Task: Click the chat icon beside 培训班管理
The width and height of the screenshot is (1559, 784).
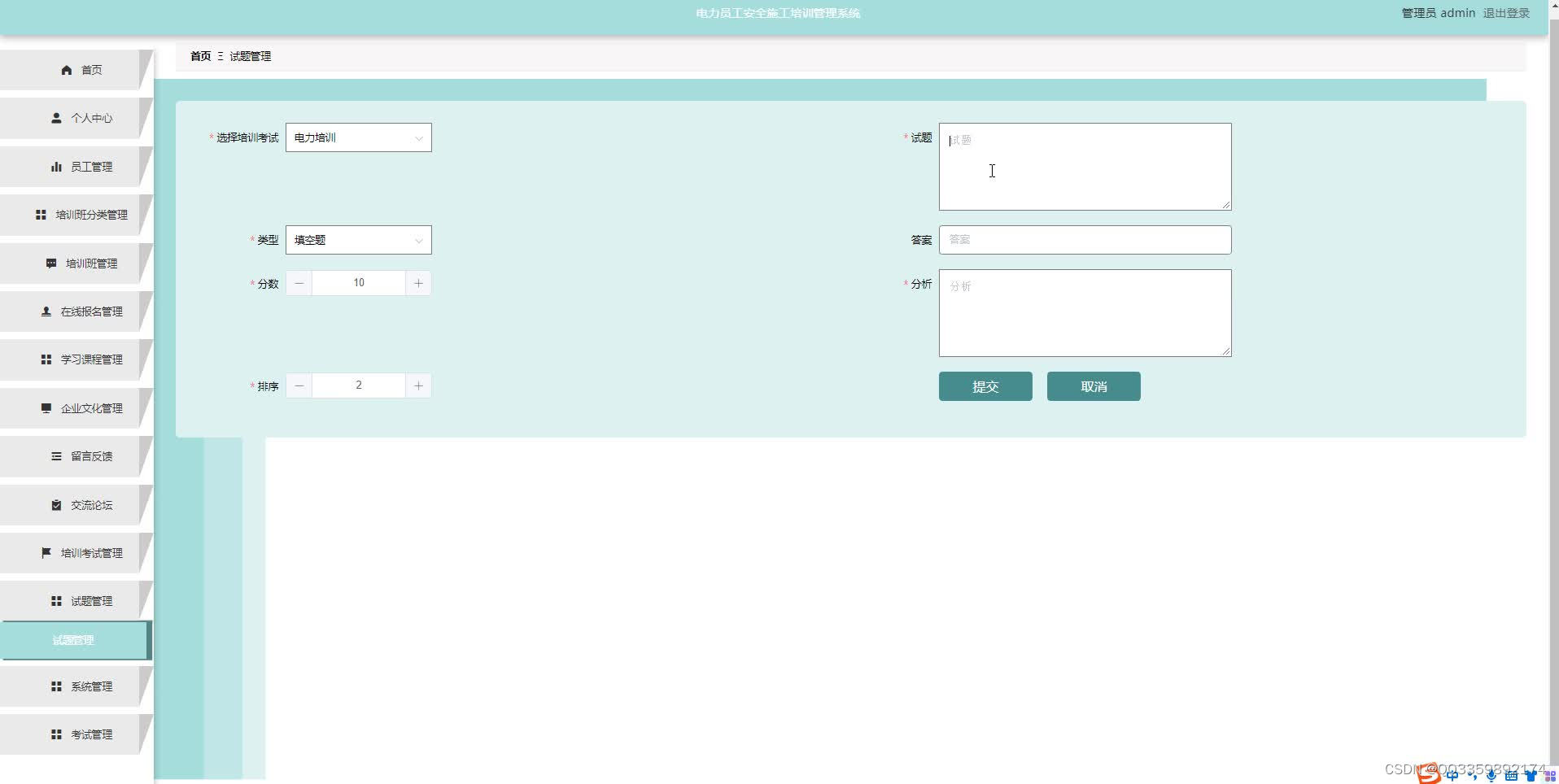Action: (x=51, y=264)
